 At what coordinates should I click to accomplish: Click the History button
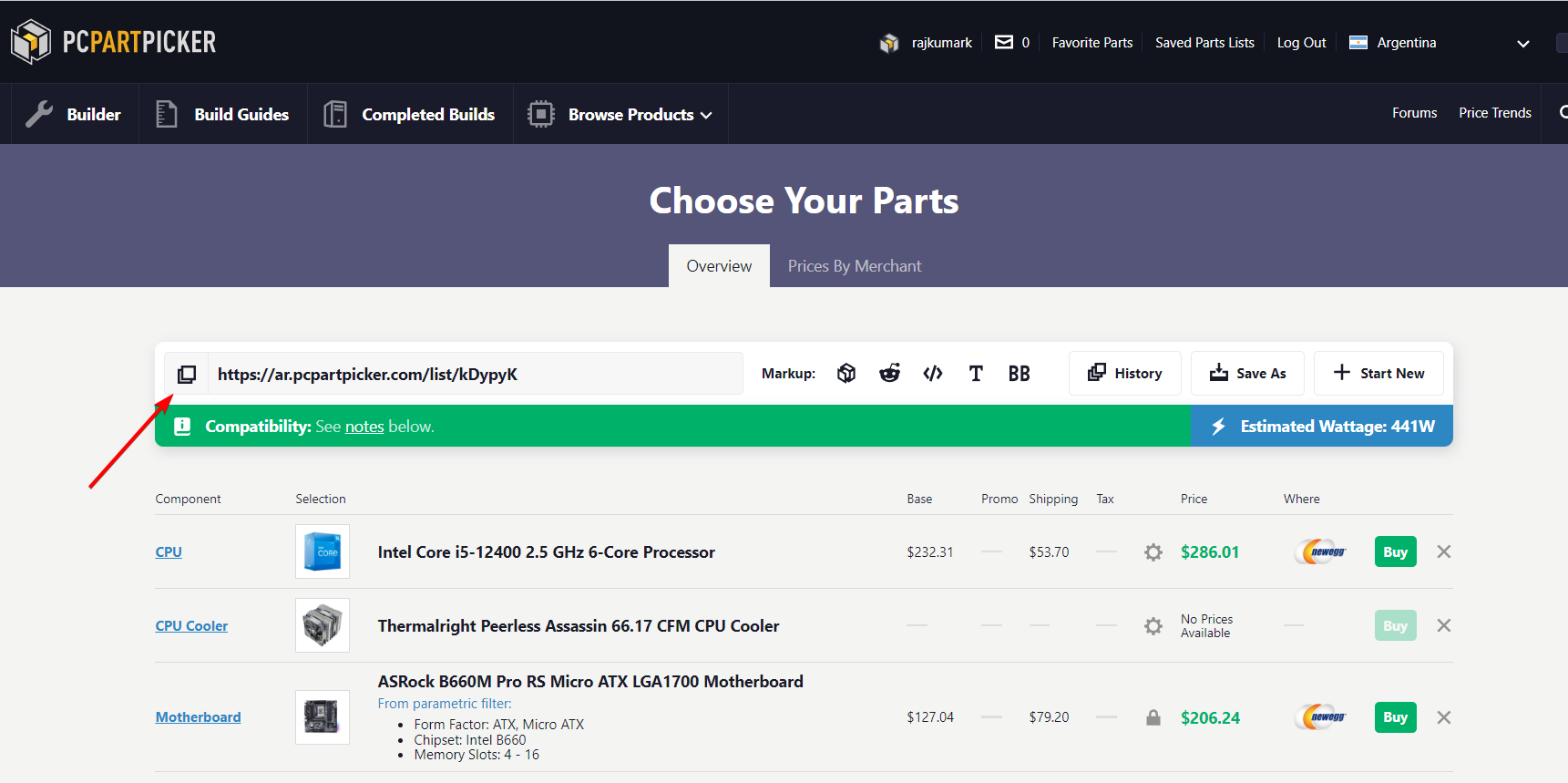(x=1125, y=373)
